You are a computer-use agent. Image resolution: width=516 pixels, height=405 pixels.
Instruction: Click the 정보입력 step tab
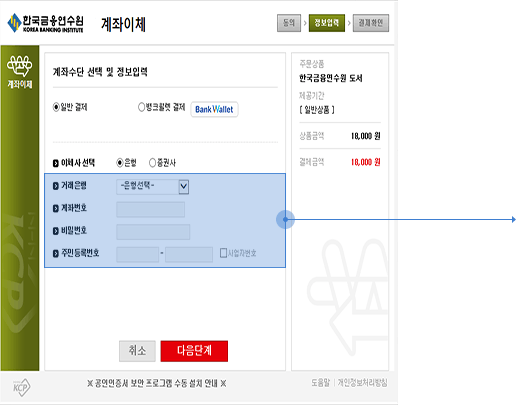pyautogui.click(x=327, y=23)
